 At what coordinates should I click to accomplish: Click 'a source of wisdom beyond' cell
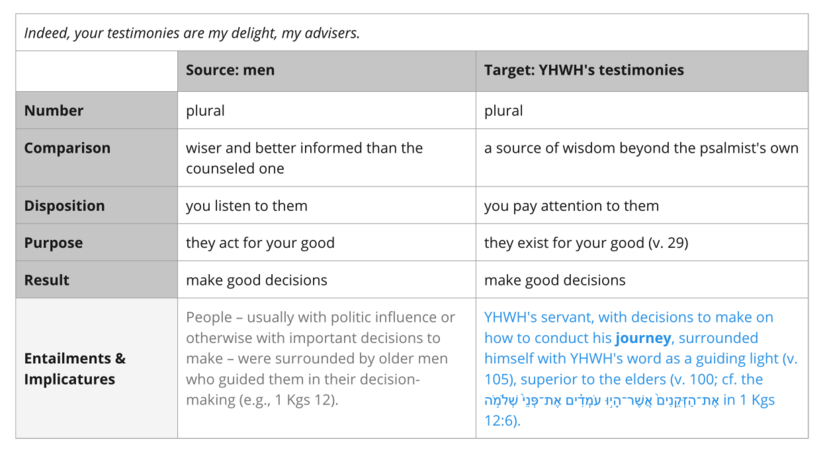tap(641, 148)
